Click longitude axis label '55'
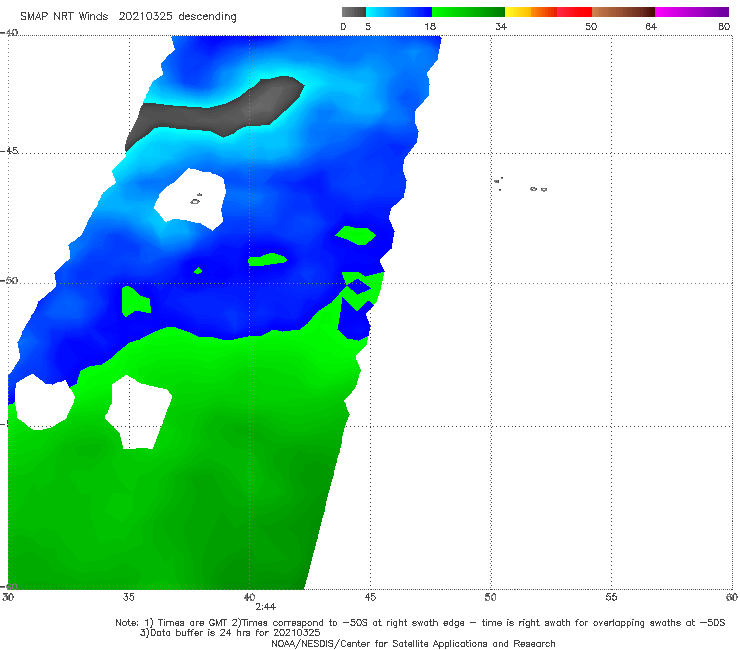The image size is (740, 650). (611, 597)
